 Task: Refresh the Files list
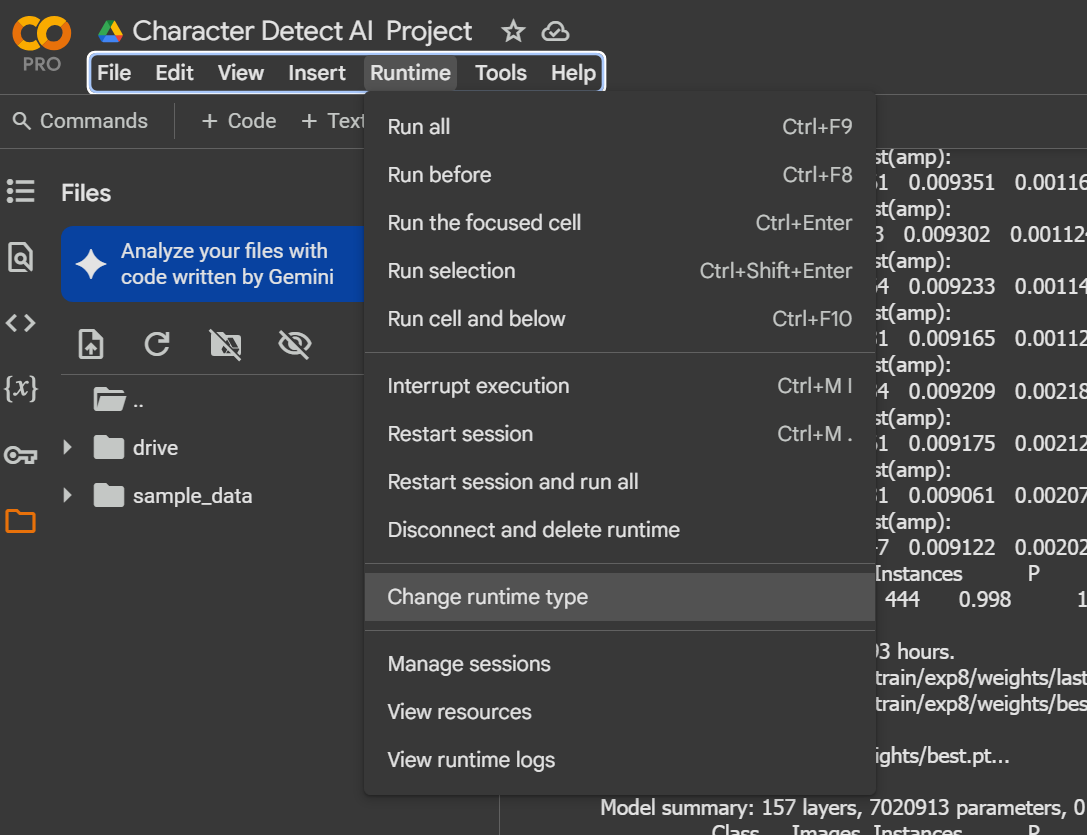click(x=157, y=344)
